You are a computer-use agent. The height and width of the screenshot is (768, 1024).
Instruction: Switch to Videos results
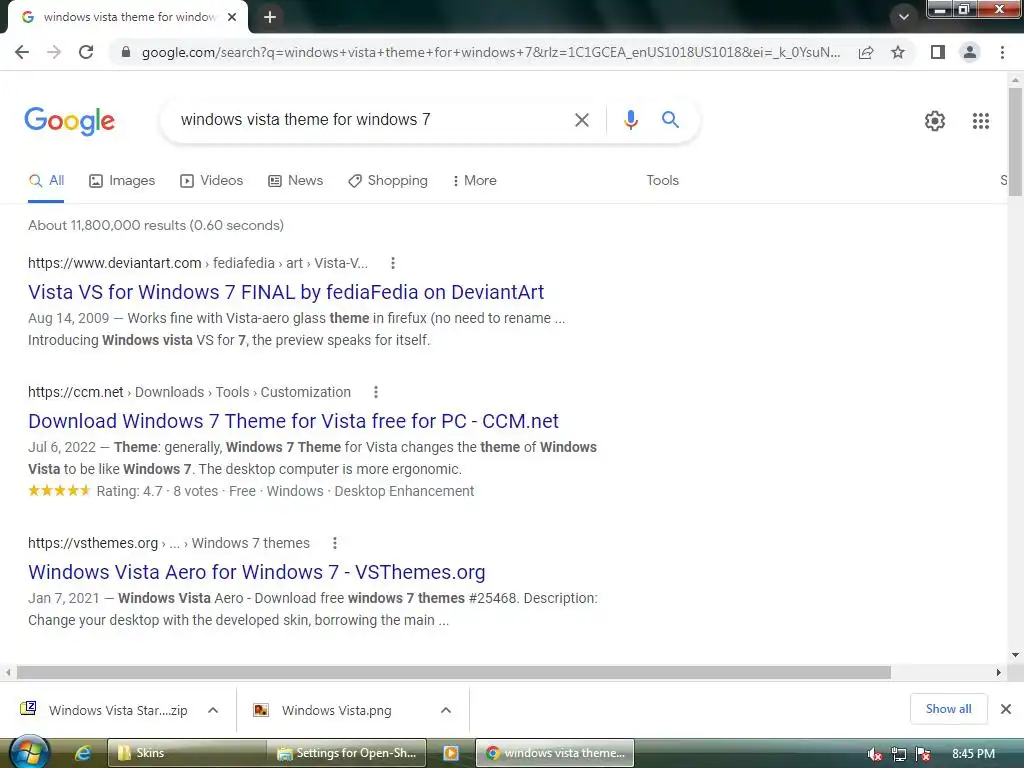click(x=212, y=181)
